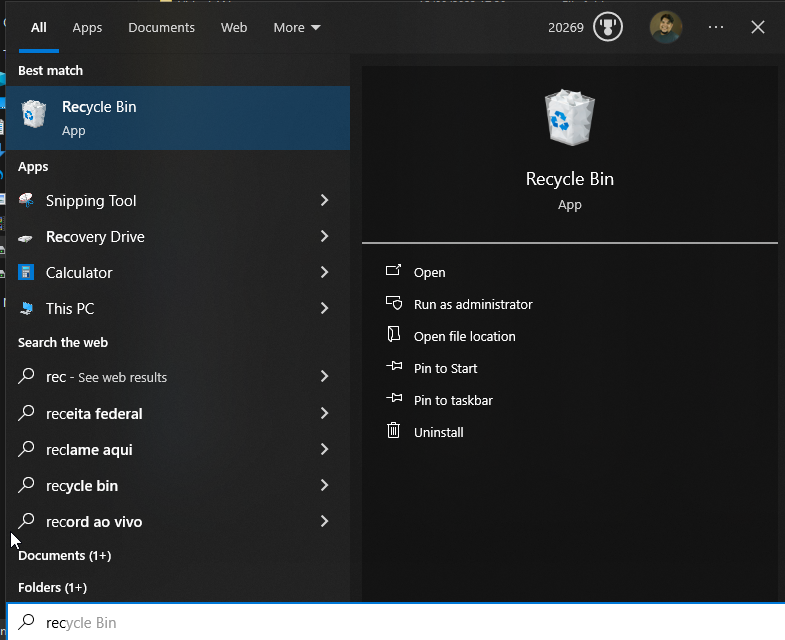Choose Pin to Start
The image size is (785, 640).
(446, 369)
